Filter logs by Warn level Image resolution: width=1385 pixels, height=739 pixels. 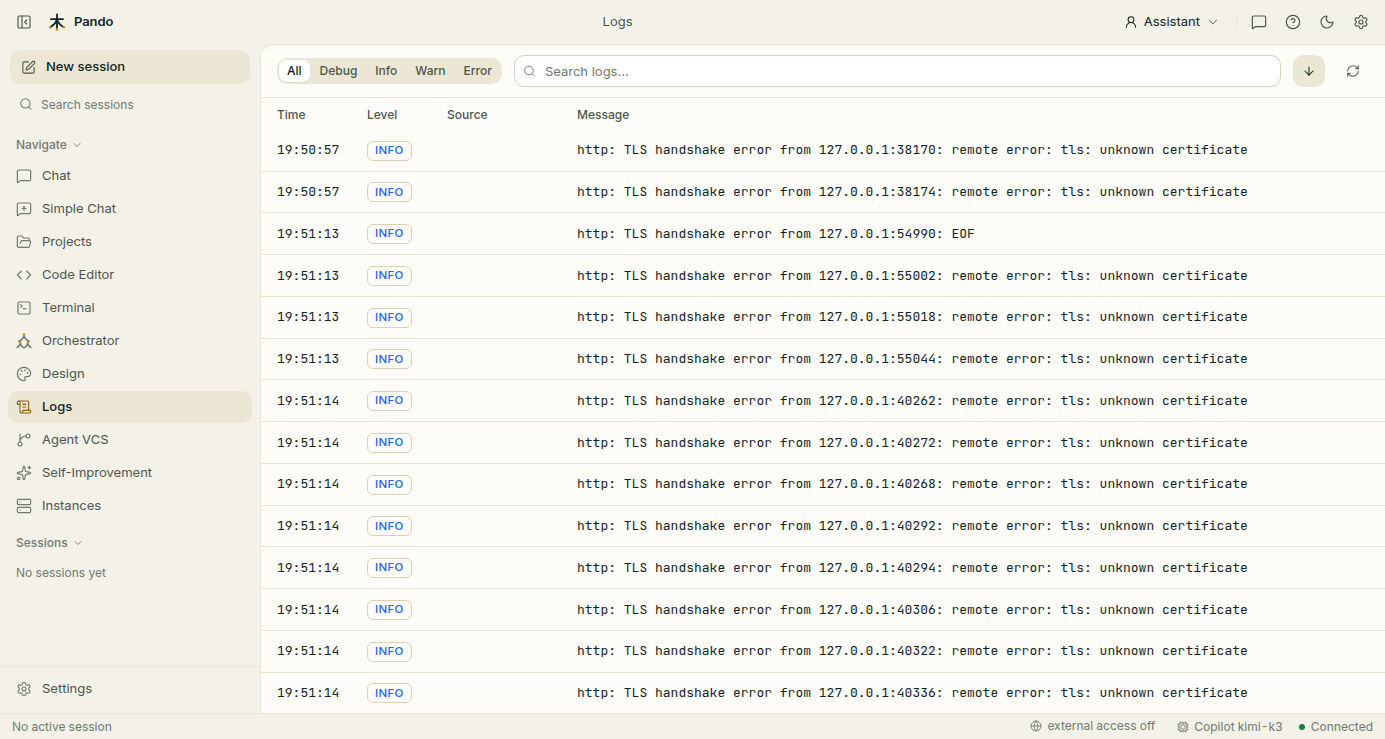(430, 71)
